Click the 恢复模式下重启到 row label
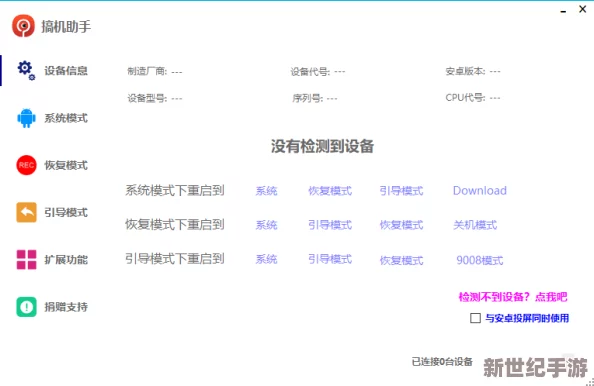594x386 pixels. coord(175,224)
